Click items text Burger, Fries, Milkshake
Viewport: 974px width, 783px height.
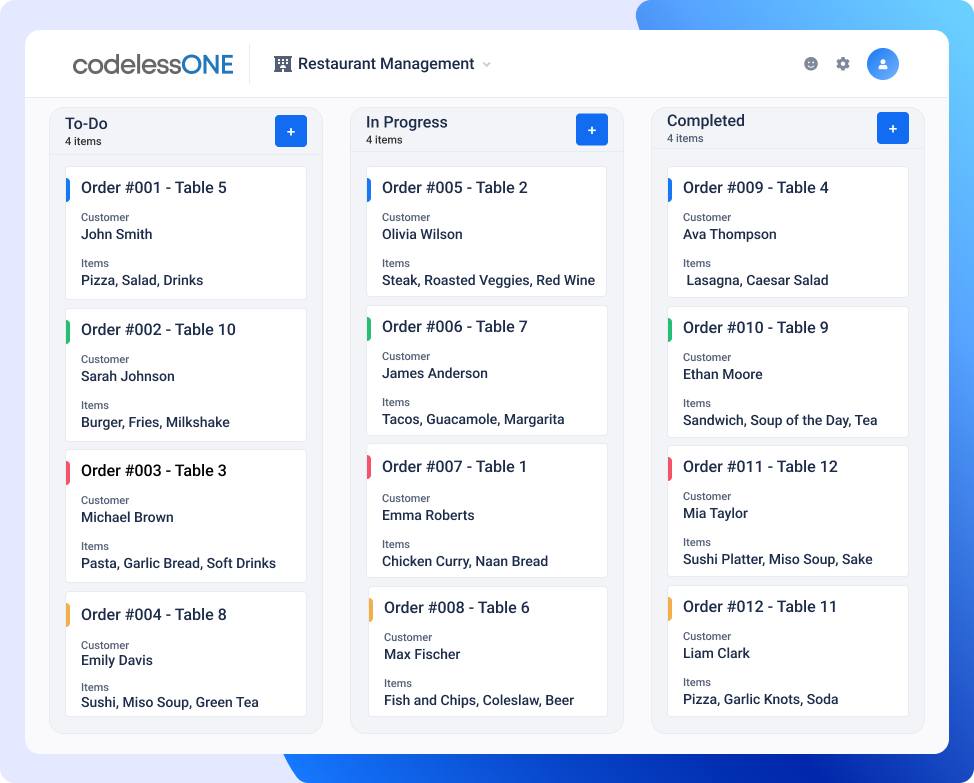coord(155,422)
